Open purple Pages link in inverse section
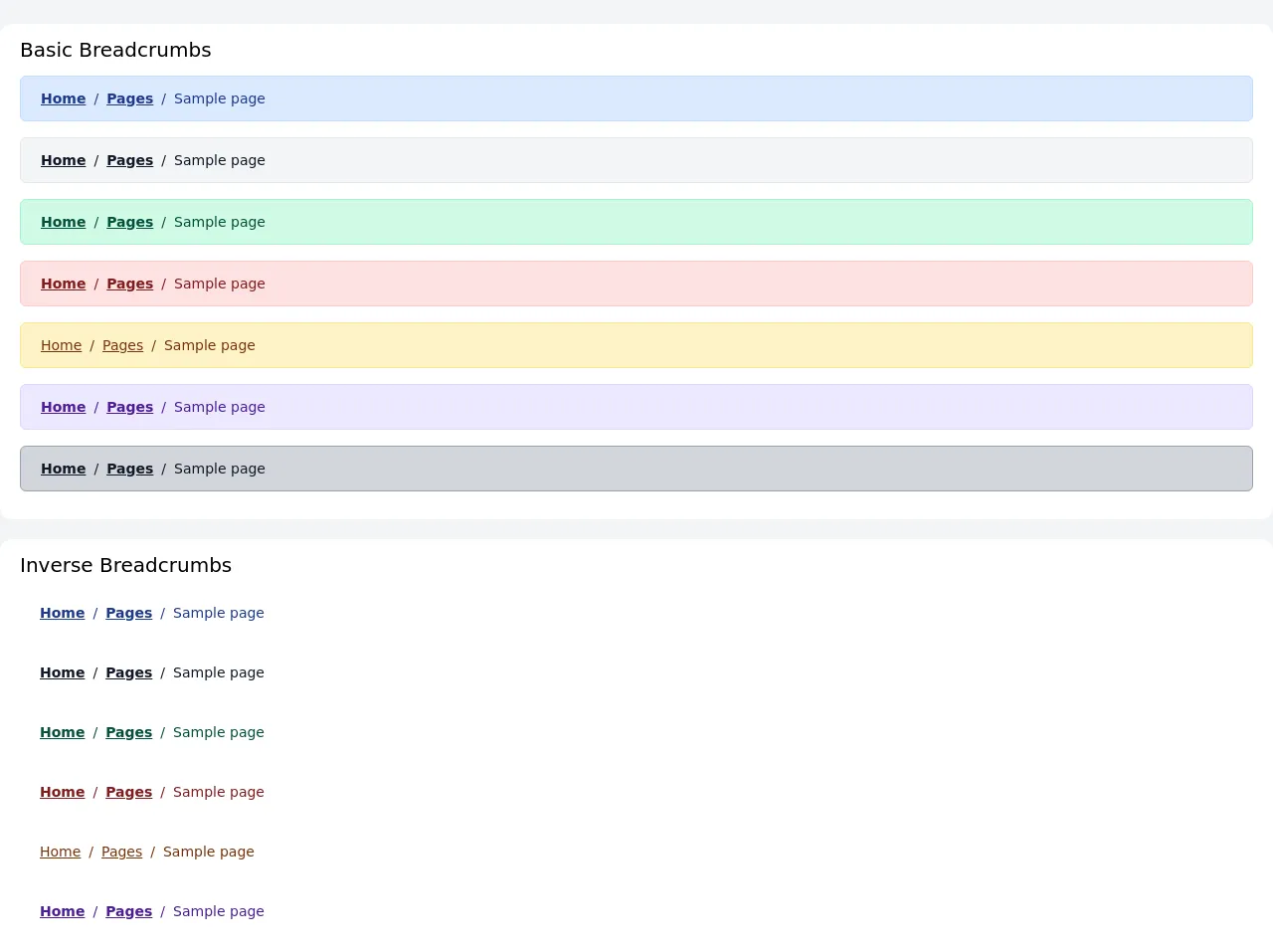 (128, 911)
